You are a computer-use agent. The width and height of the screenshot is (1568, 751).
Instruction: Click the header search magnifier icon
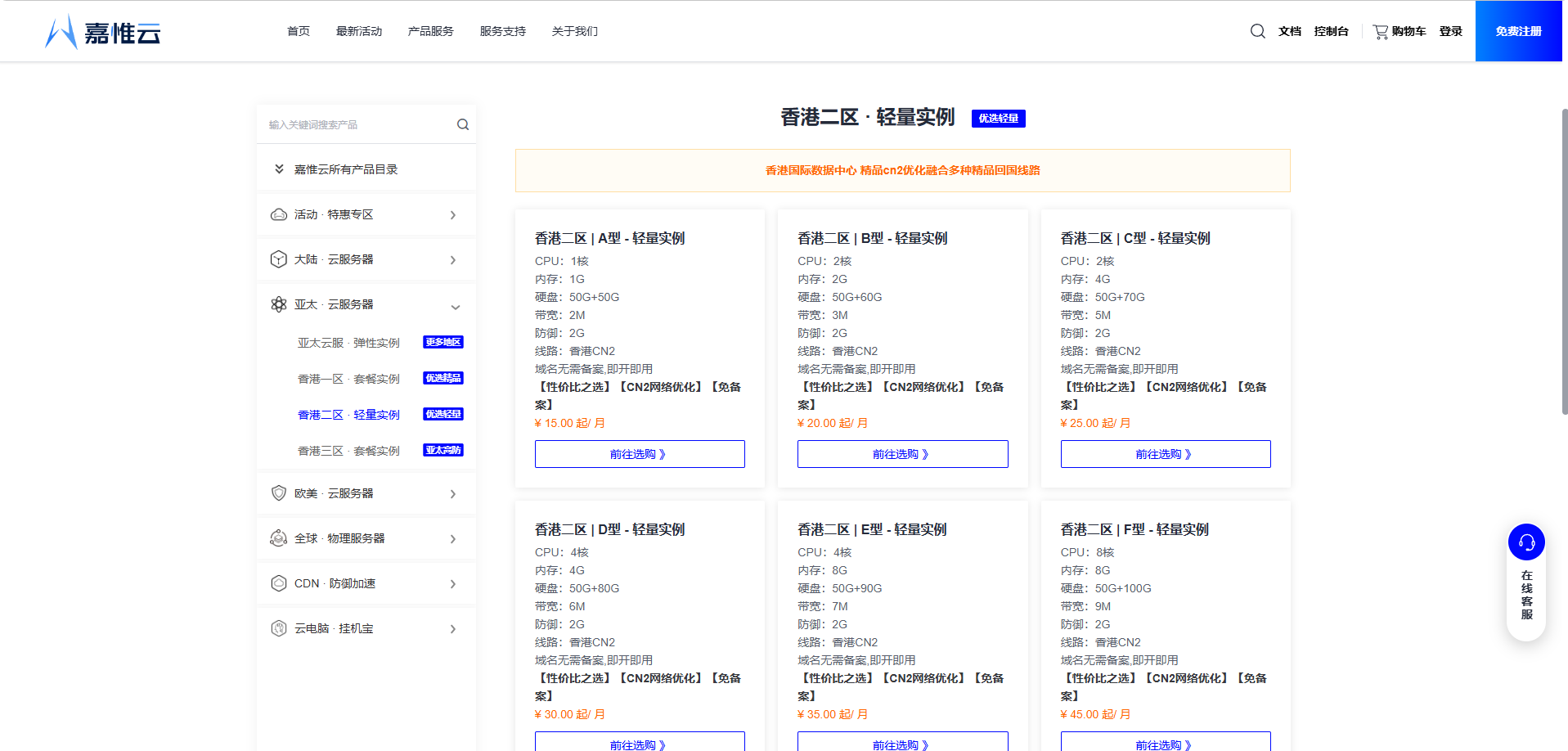click(1257, 30)
